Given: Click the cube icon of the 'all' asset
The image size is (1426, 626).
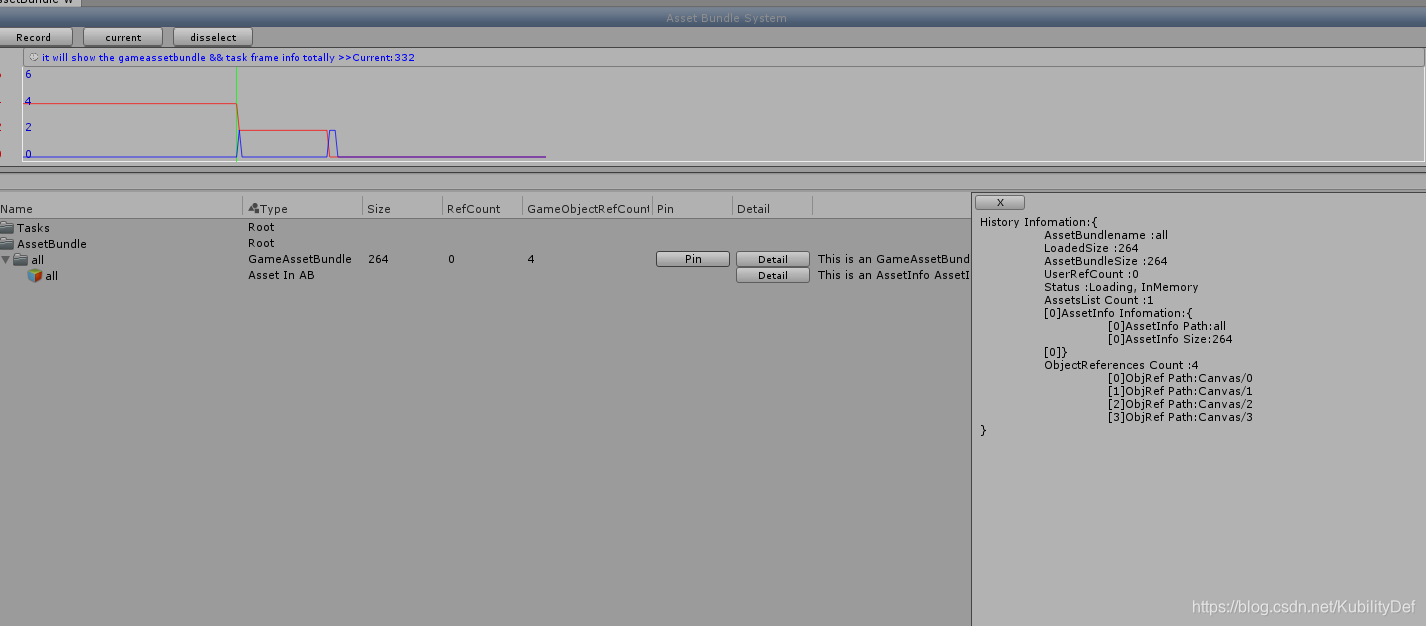Looking at the screenshot, I should tap(35, 276).
